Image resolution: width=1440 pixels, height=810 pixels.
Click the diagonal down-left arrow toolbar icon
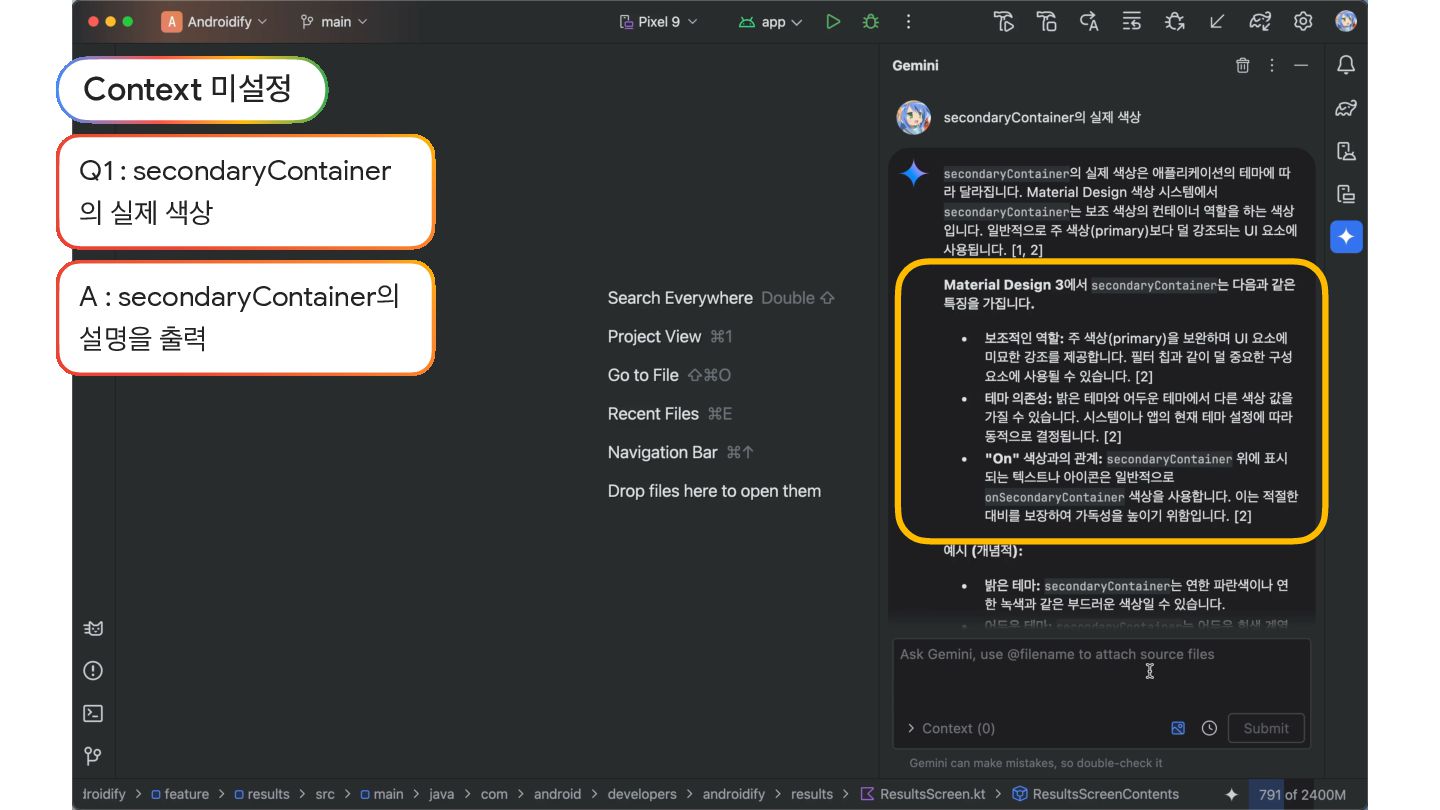click(1217, 21)
